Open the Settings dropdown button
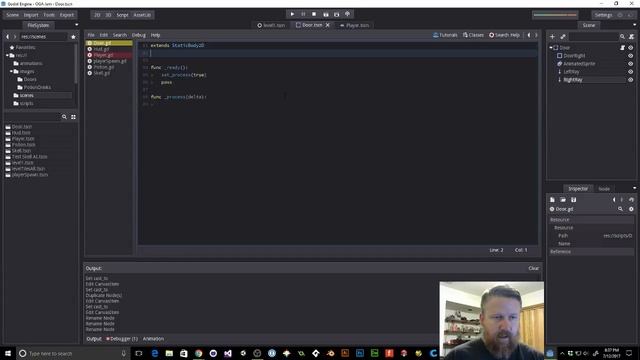Screen dimensions: 640x360 603,15
